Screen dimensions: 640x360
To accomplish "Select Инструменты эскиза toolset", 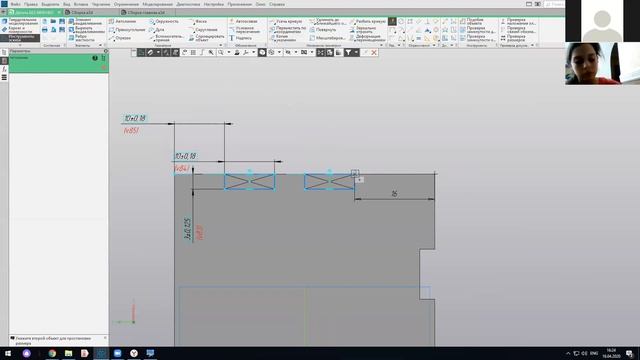I will (x=20, y=38).
